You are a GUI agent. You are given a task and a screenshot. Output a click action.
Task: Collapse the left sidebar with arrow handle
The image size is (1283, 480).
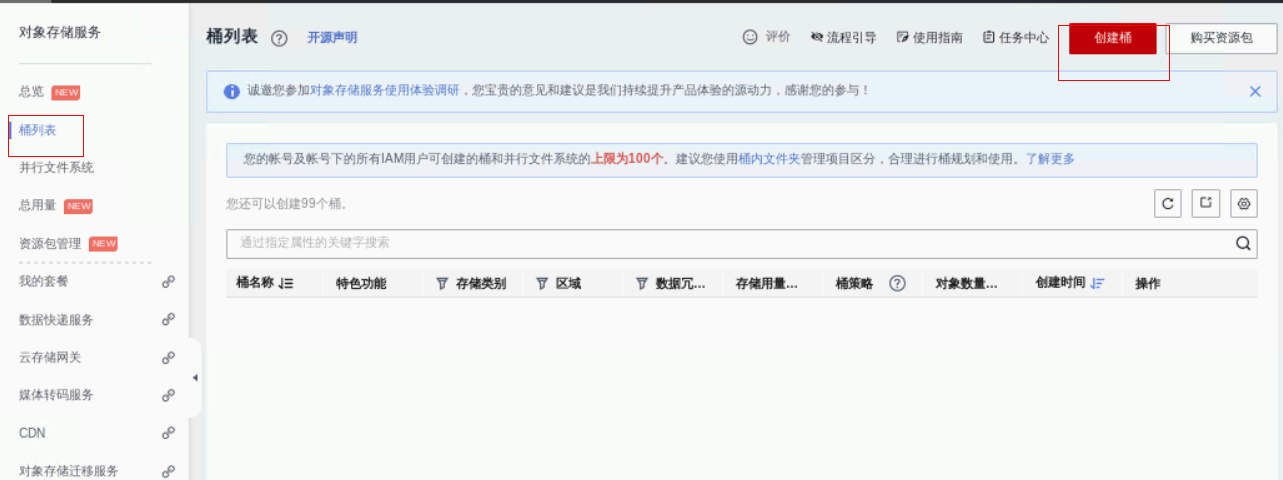point(195,378)
